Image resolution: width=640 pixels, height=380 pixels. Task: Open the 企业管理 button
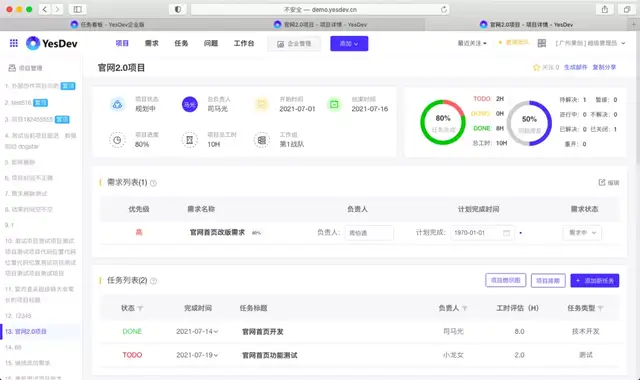click(x=294, y=44)
